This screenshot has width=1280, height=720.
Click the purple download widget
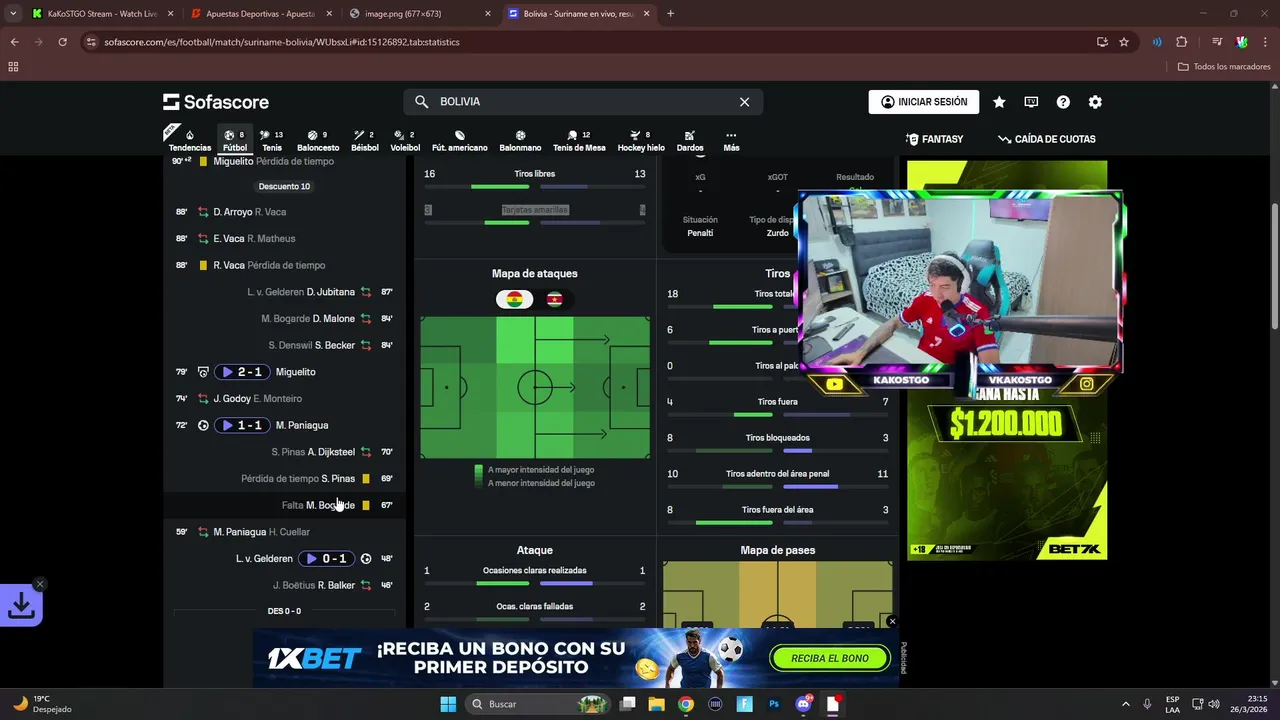click(21, 605)
